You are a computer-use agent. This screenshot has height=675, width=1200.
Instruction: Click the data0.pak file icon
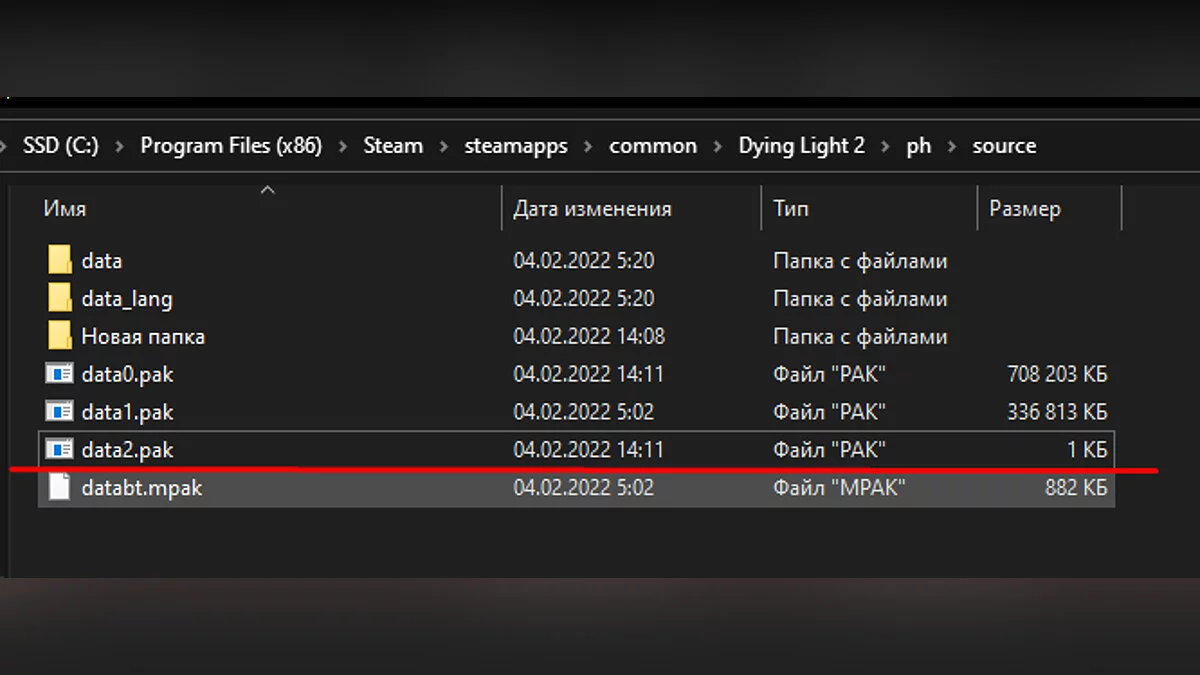(x=60, y=374)
